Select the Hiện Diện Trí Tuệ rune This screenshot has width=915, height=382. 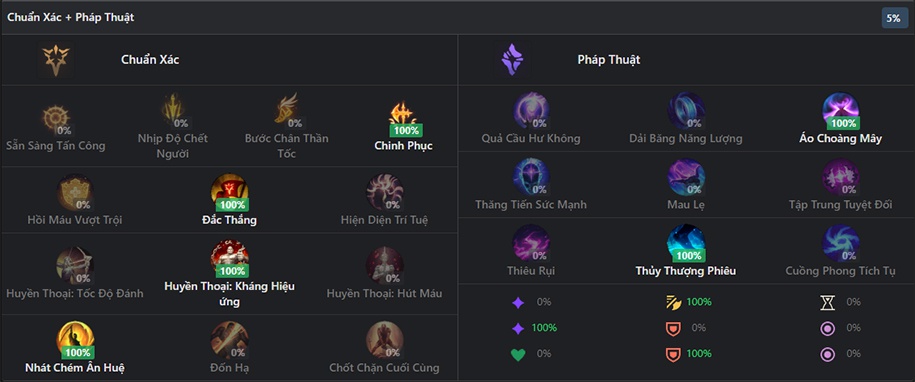(x=385, y=192)
